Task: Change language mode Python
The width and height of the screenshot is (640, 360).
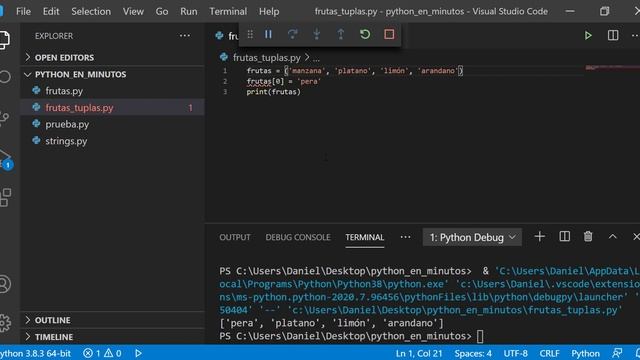Action: pos(585,353)
